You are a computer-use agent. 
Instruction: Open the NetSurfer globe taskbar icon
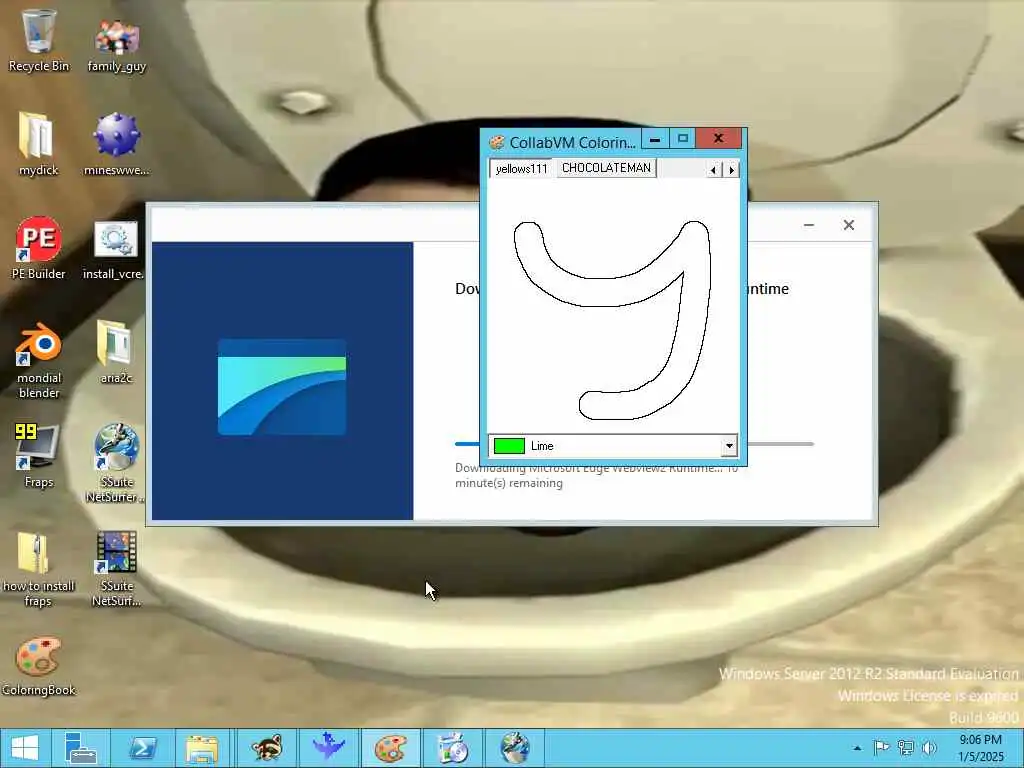(515, 748)
